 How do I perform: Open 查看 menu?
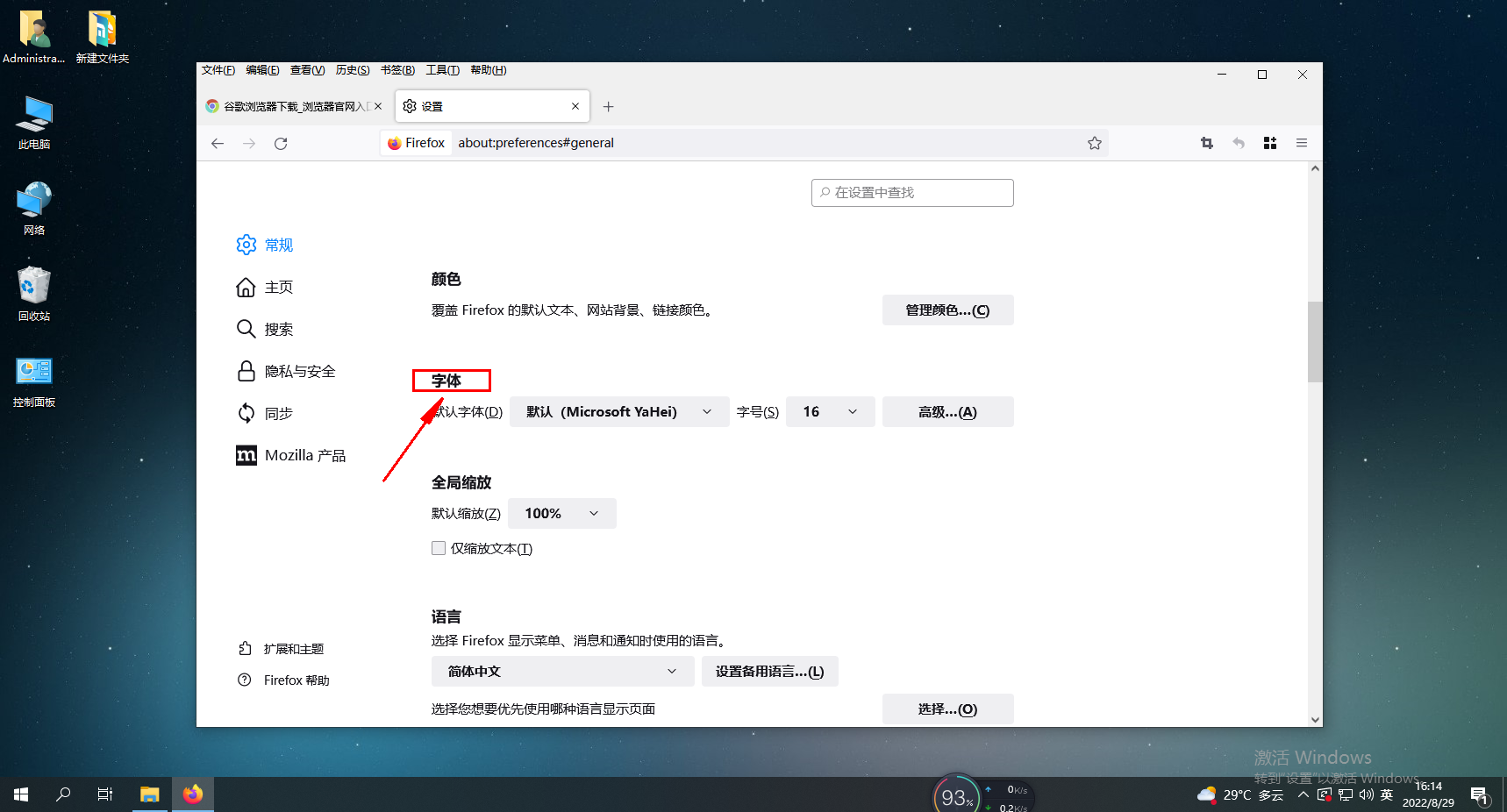308,70
